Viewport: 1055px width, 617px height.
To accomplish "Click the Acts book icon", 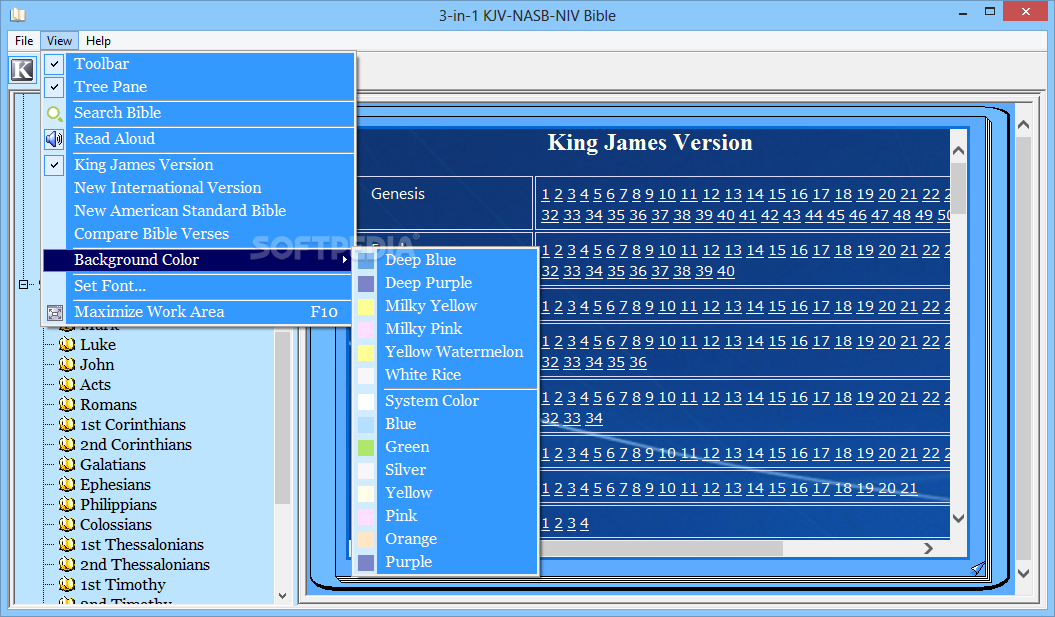I will click(67, 385).
